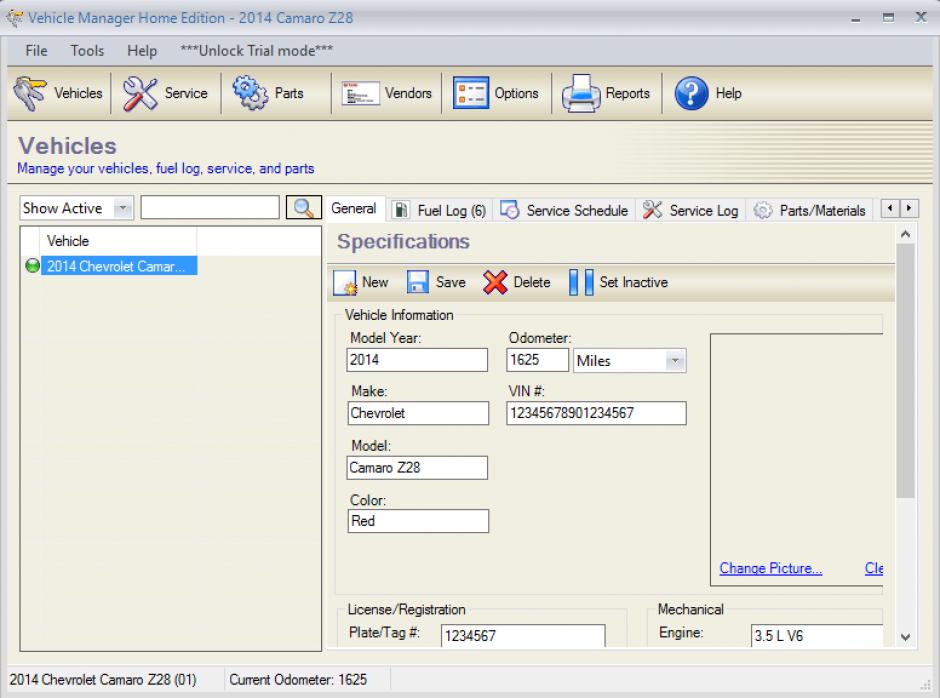Click the vehicle search text field
Viewport: 940px width, 698px height.
(x=210, y=208)
